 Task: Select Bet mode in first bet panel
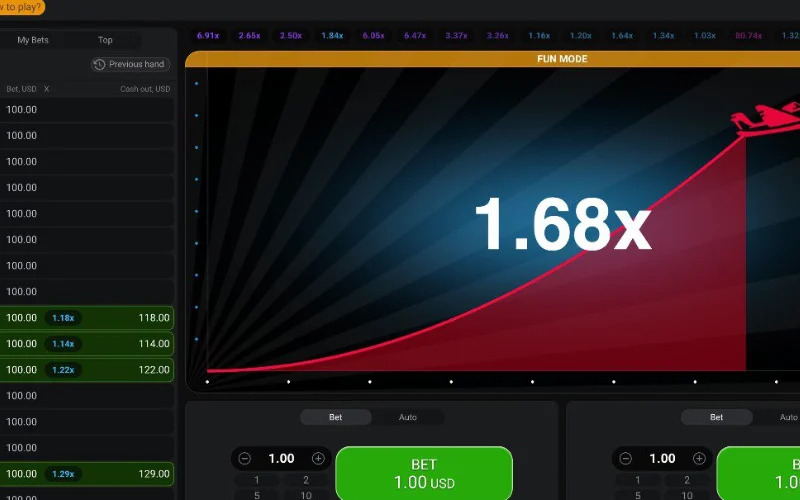(336, 417)
